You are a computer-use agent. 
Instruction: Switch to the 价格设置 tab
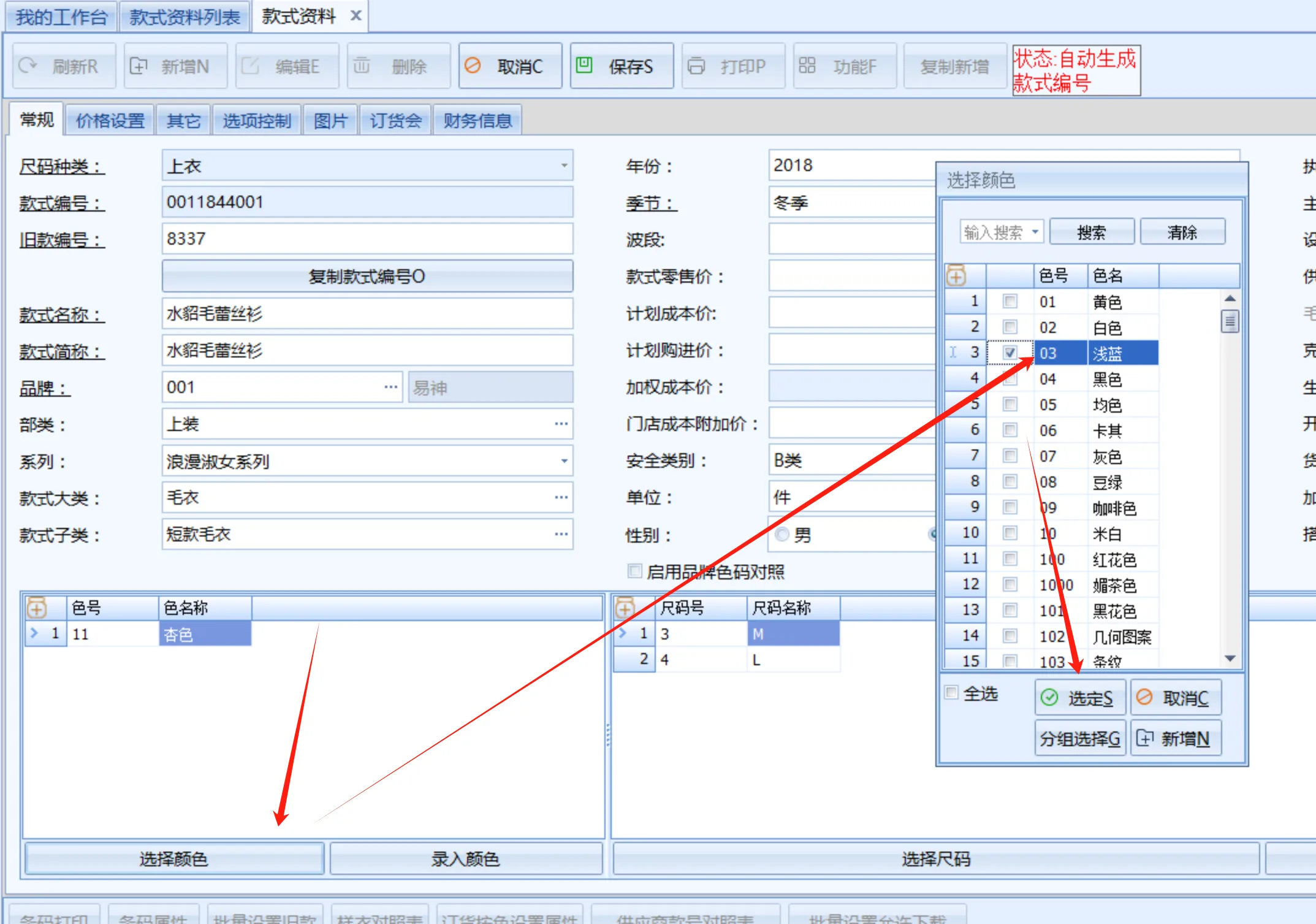[x=109, y=120]
